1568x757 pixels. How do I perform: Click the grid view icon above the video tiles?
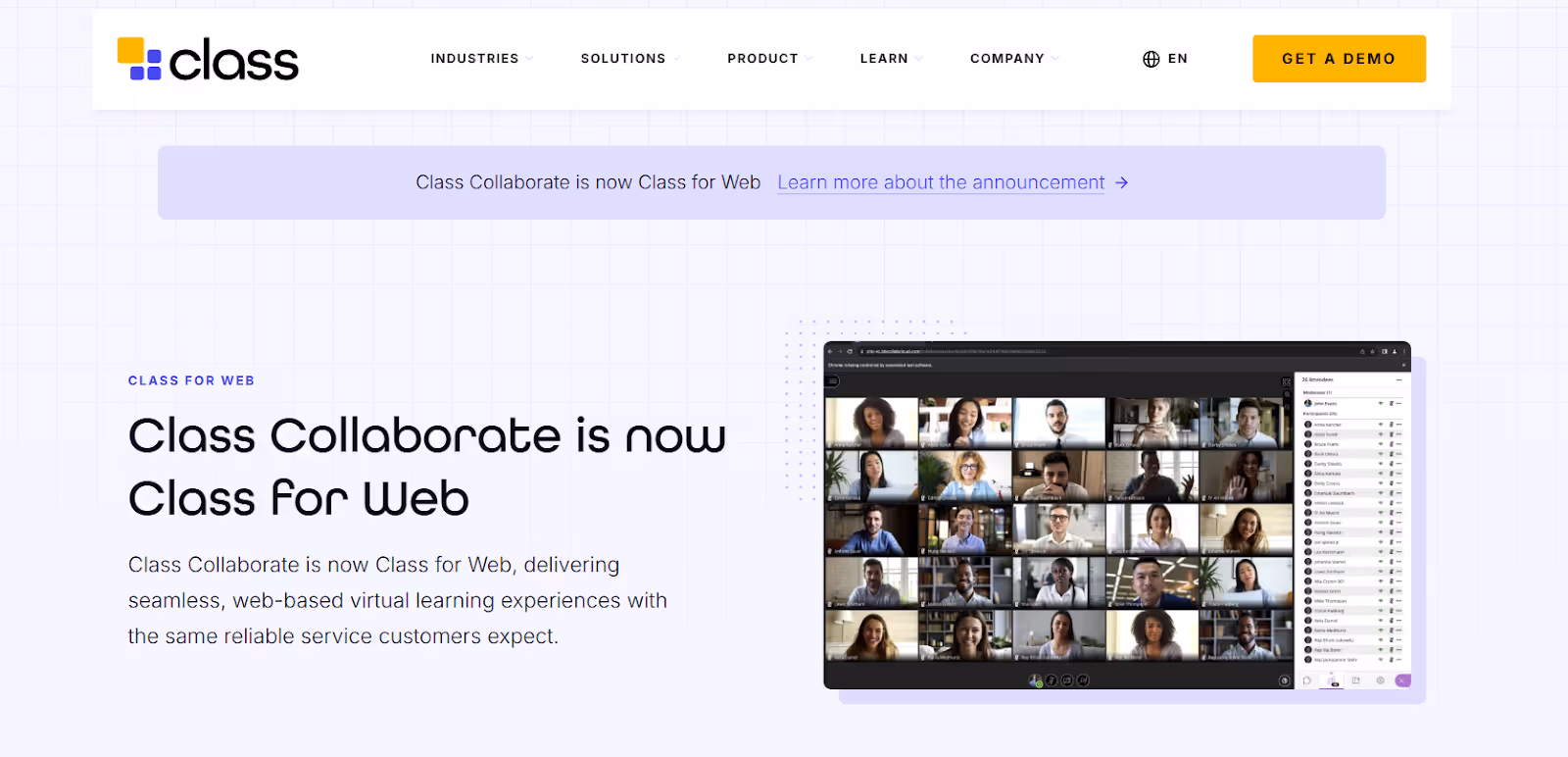pos(1287,381)
